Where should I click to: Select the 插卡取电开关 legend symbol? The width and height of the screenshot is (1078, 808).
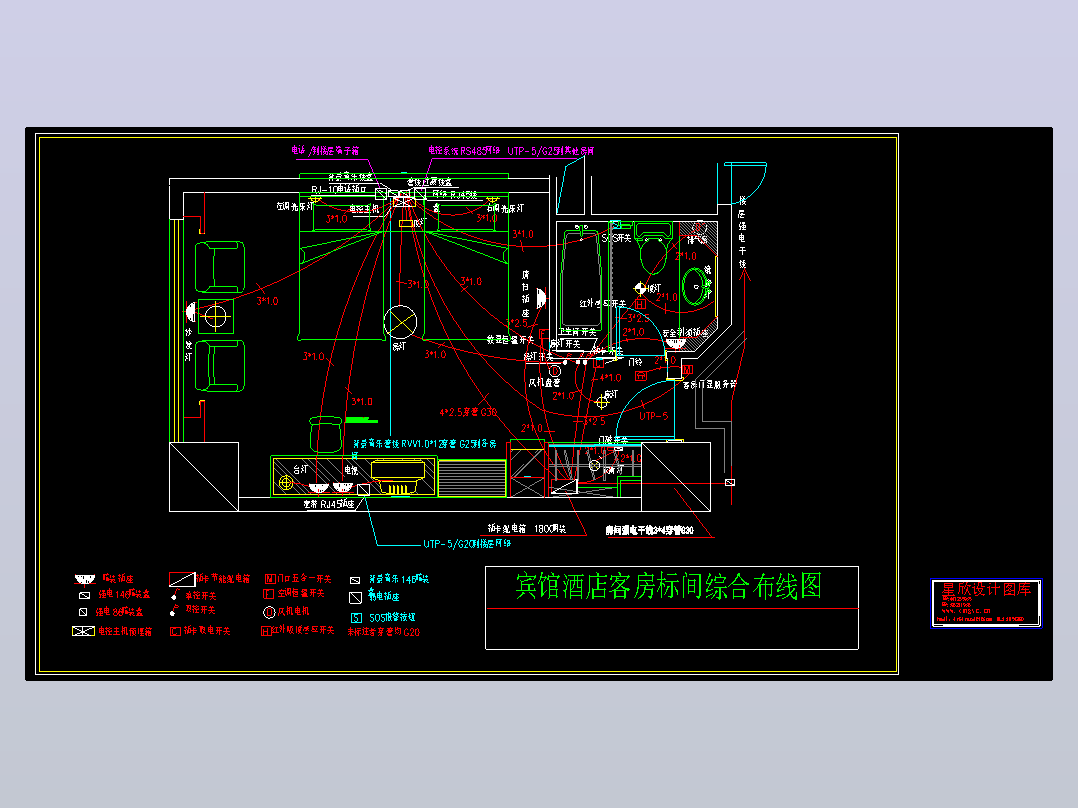point(175,631)
